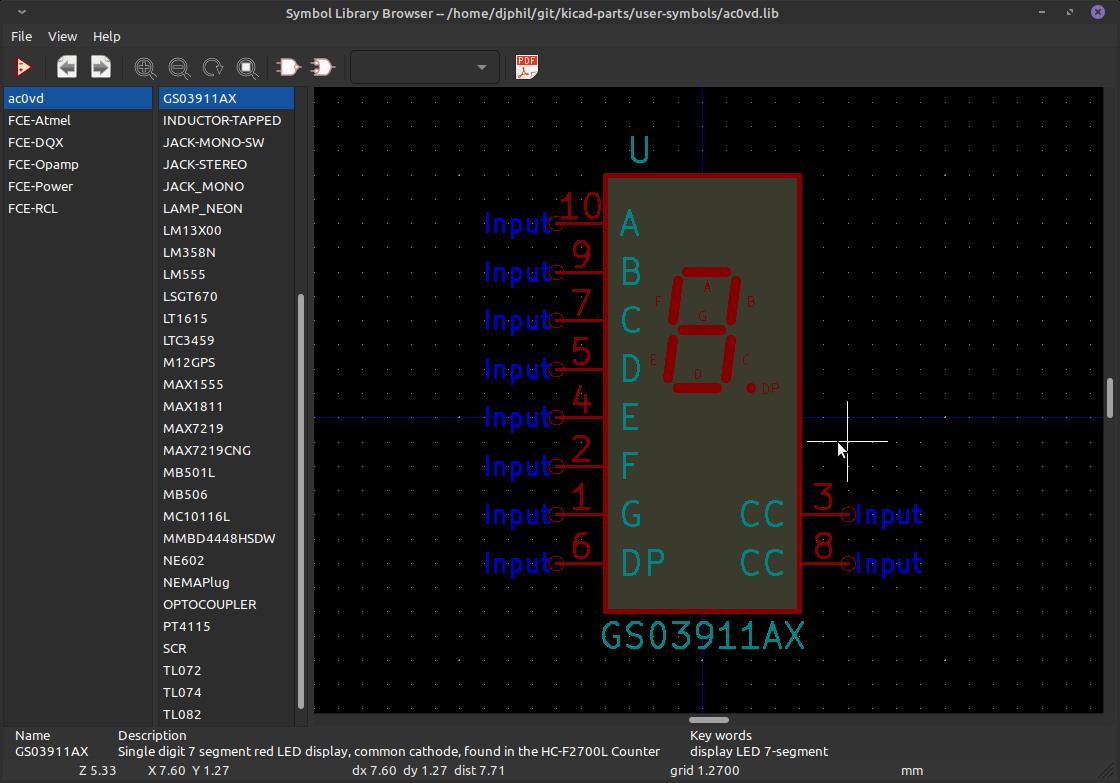
Task: Click the GS03911AX value label on canvas
Action: [702, 636]
